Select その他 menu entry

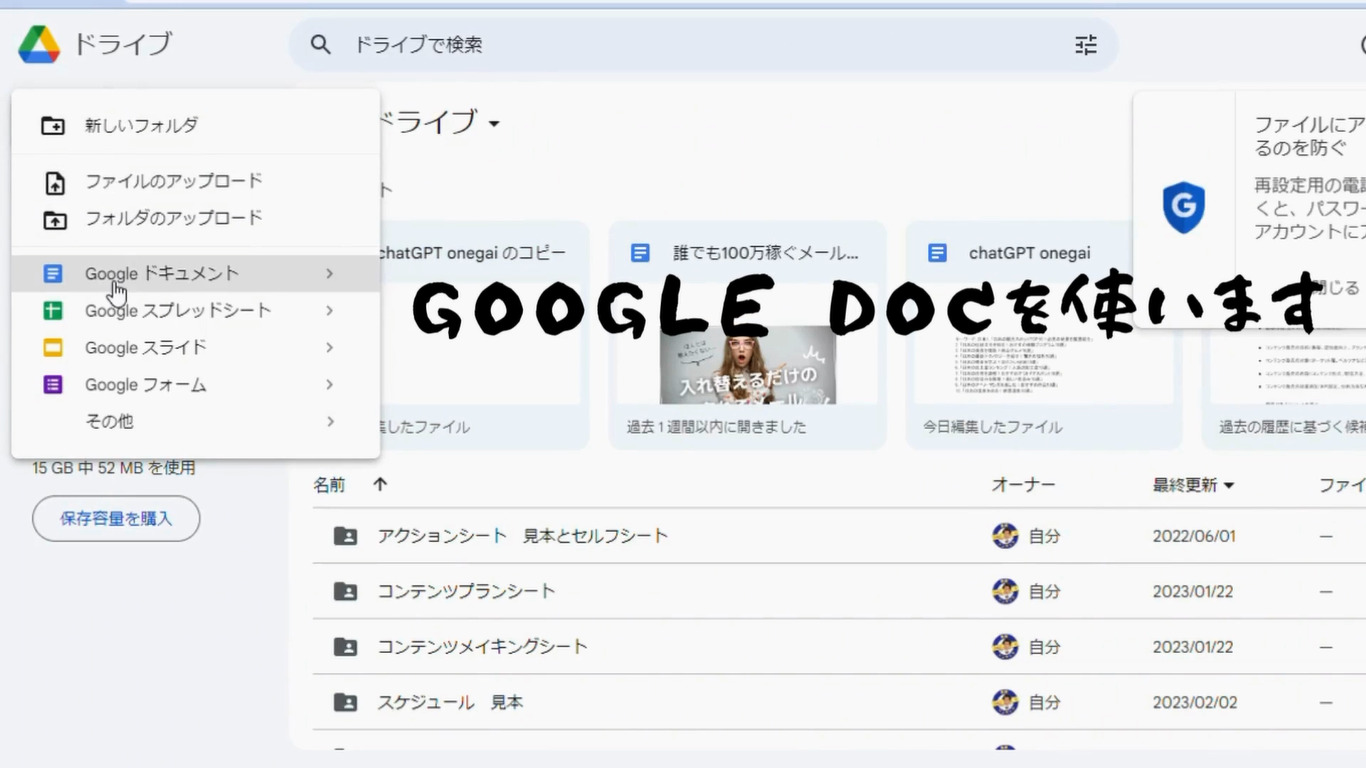pyautogui.click(x=196, y=422)
